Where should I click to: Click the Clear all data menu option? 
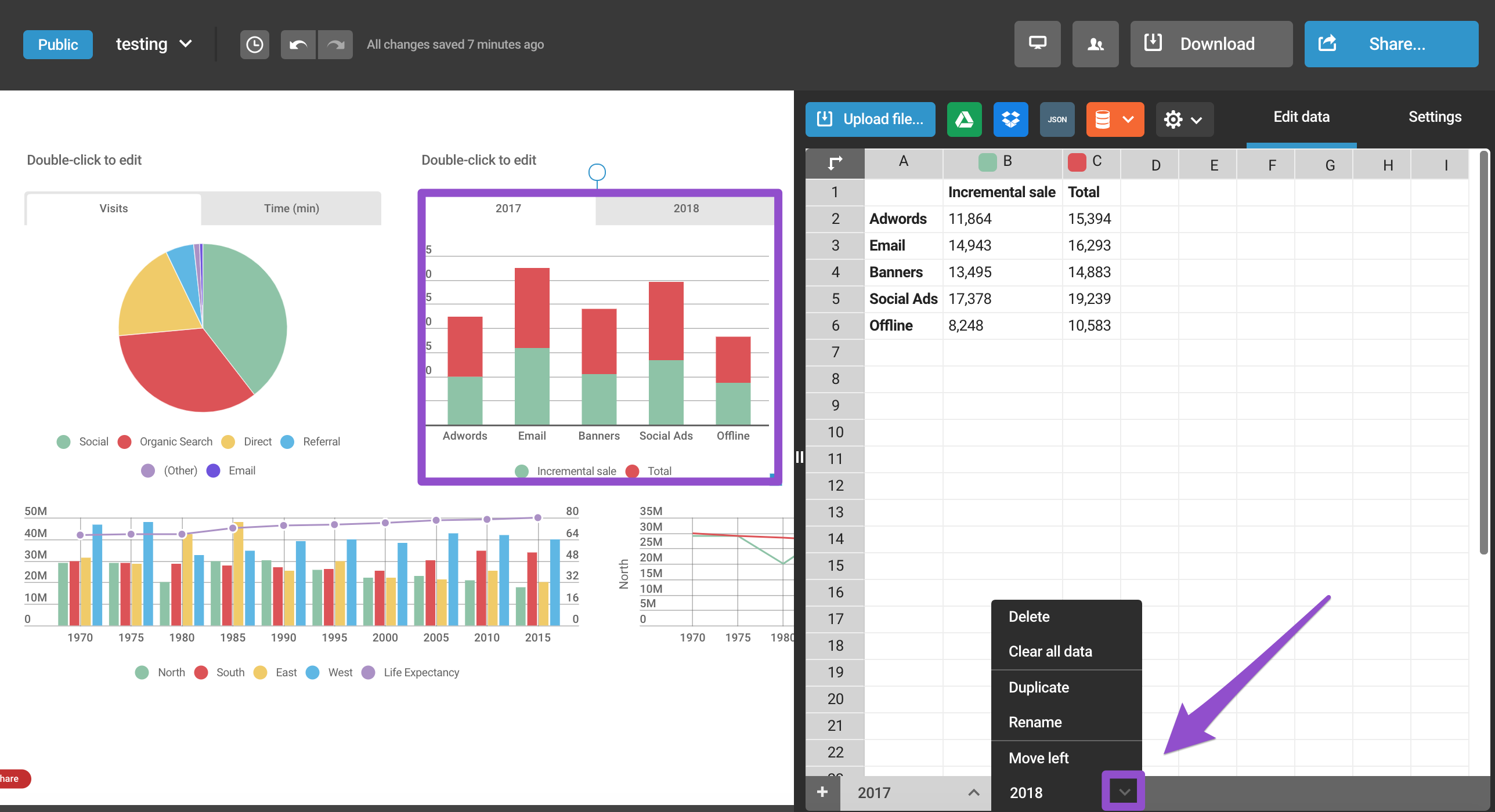click(x=1050, y=651)
